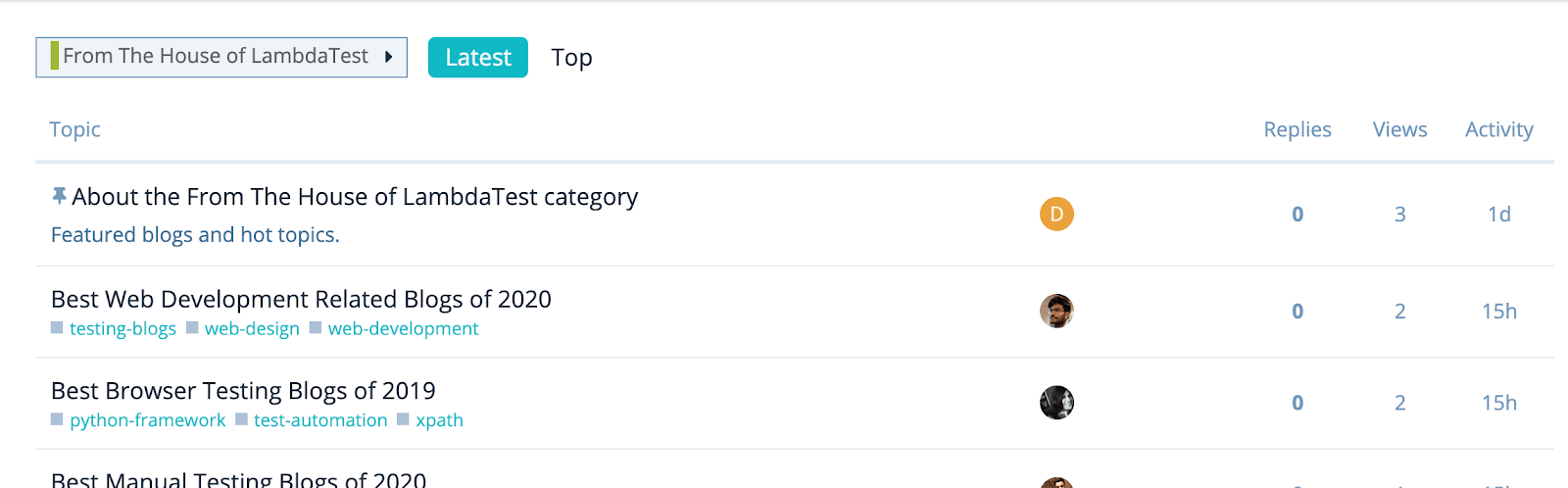Open Best Browser Testing Blogs of 2019
1568x488 pixels.
point(243,391)
